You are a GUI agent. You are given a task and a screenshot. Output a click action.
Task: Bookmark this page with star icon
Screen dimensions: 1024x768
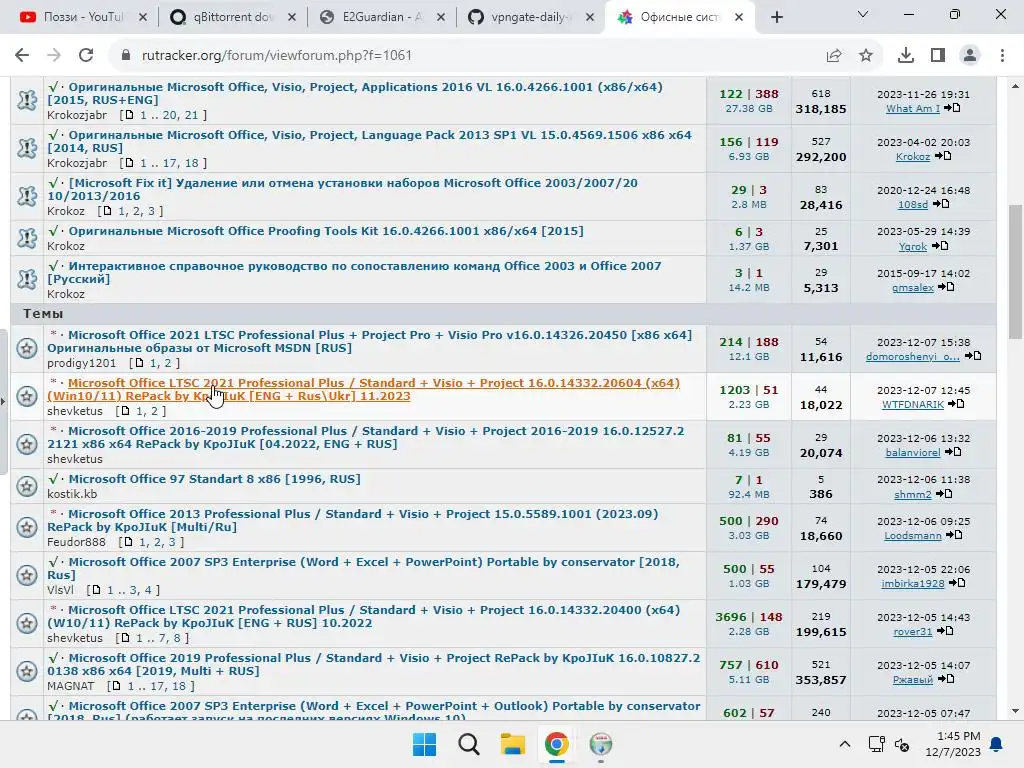(x=866, y=56)
